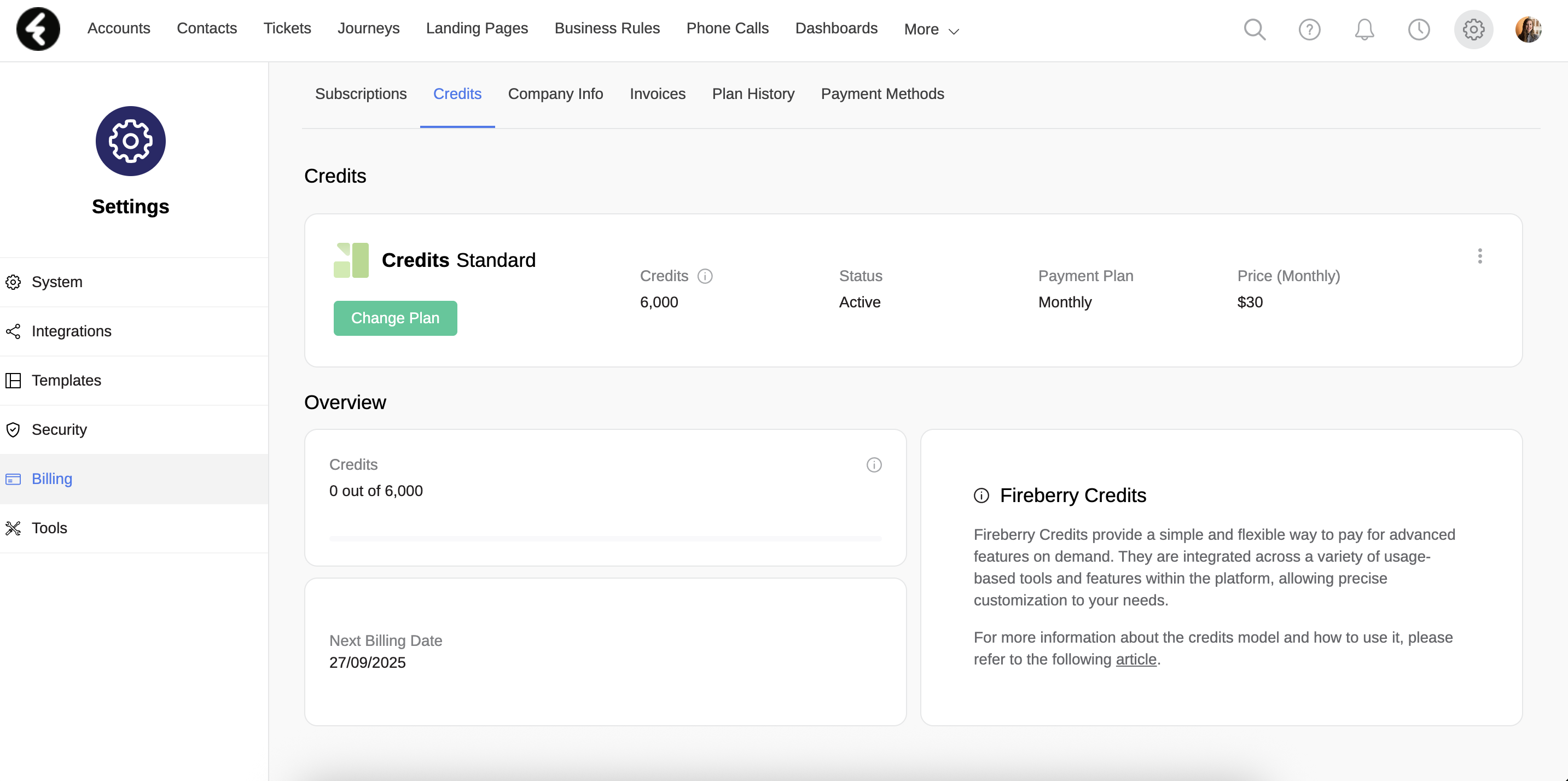Open the Contacts menu
The height and width of the screenshot is (781, 1568).
(x=207, y=28)
